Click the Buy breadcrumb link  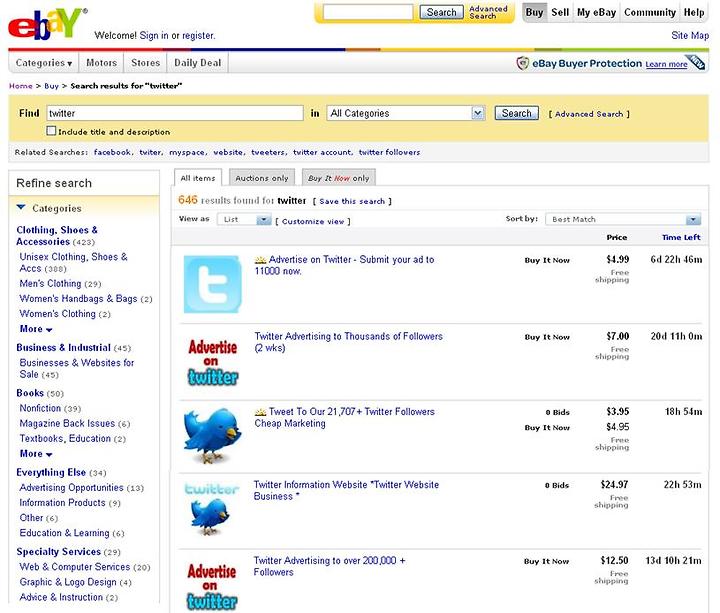coord(51,86)
